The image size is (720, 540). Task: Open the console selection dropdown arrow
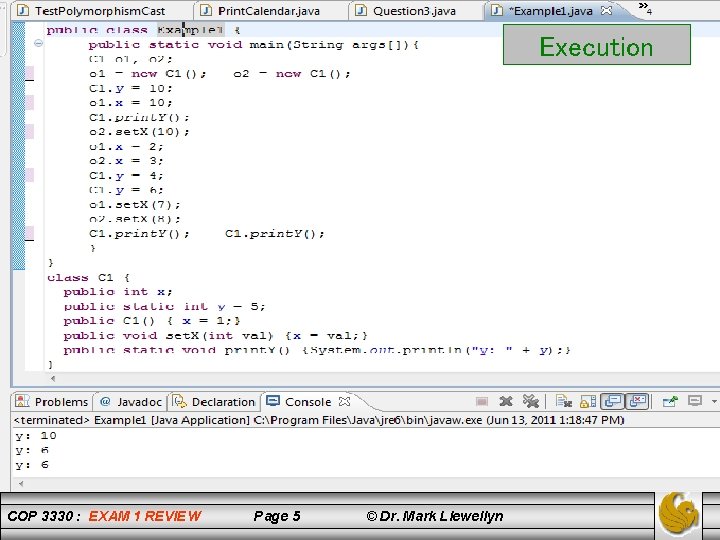714,401
